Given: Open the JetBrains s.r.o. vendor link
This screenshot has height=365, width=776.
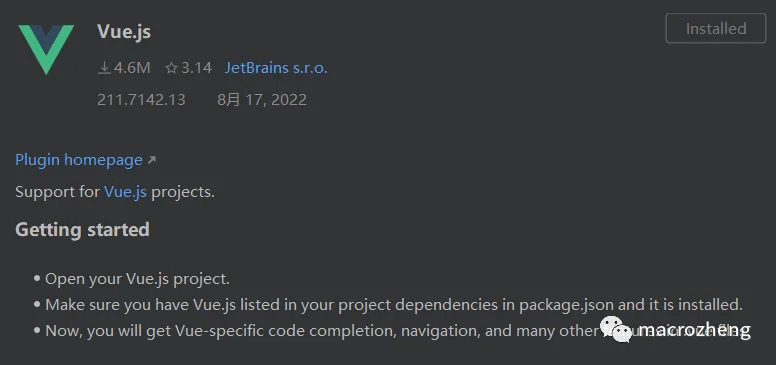Looking at the screenshot, I should click(276, 68).
